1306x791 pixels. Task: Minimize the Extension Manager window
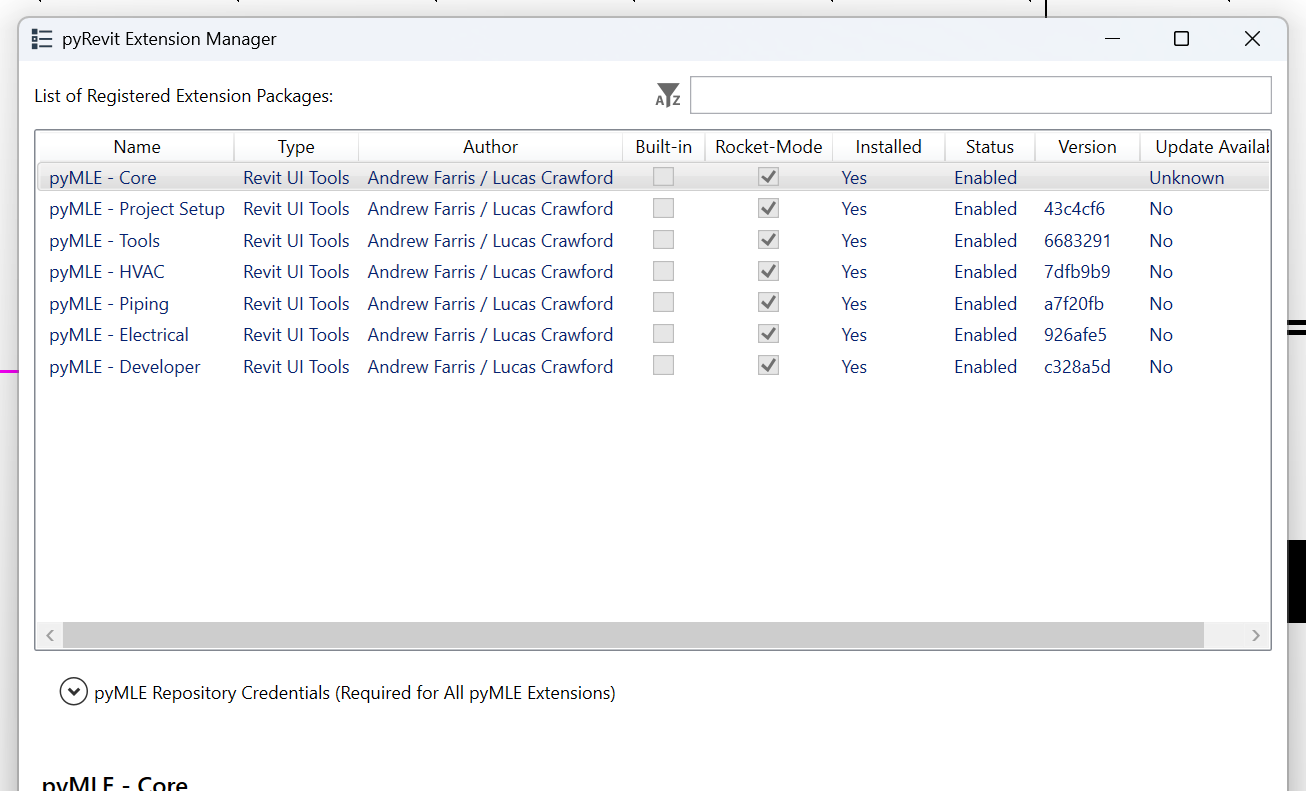[x=1112, y=39]
